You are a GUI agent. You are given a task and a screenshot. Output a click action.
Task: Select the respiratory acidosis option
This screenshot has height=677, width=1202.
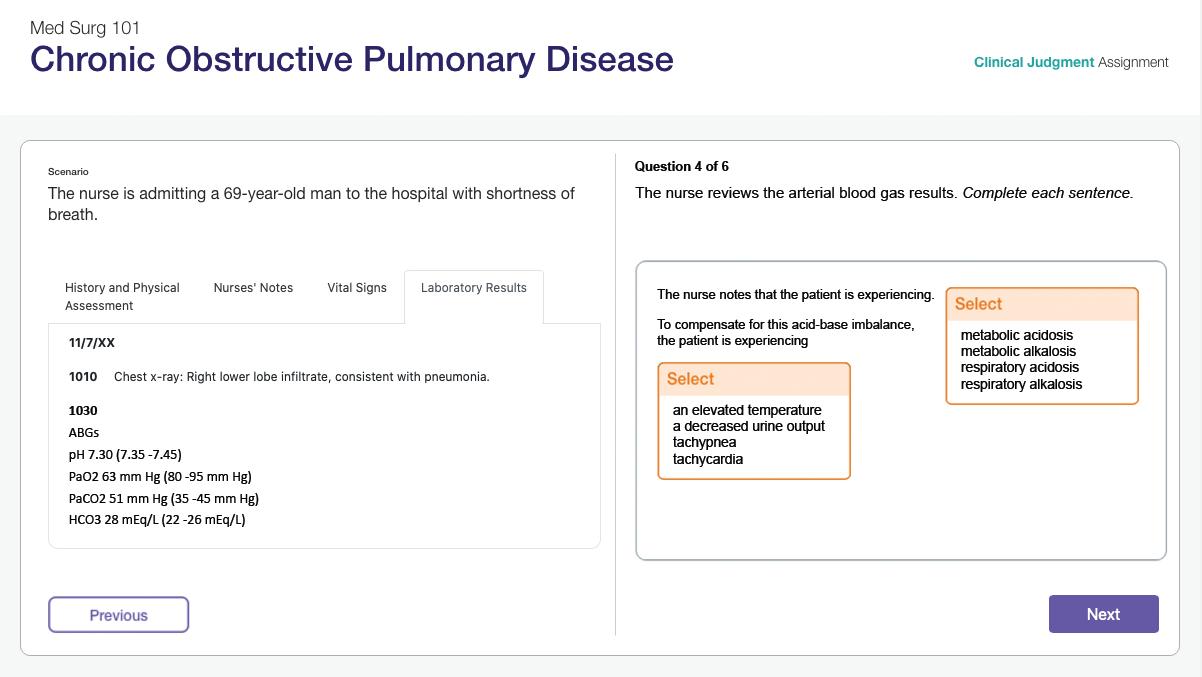pyautogui.click(x=1019, y=367)
